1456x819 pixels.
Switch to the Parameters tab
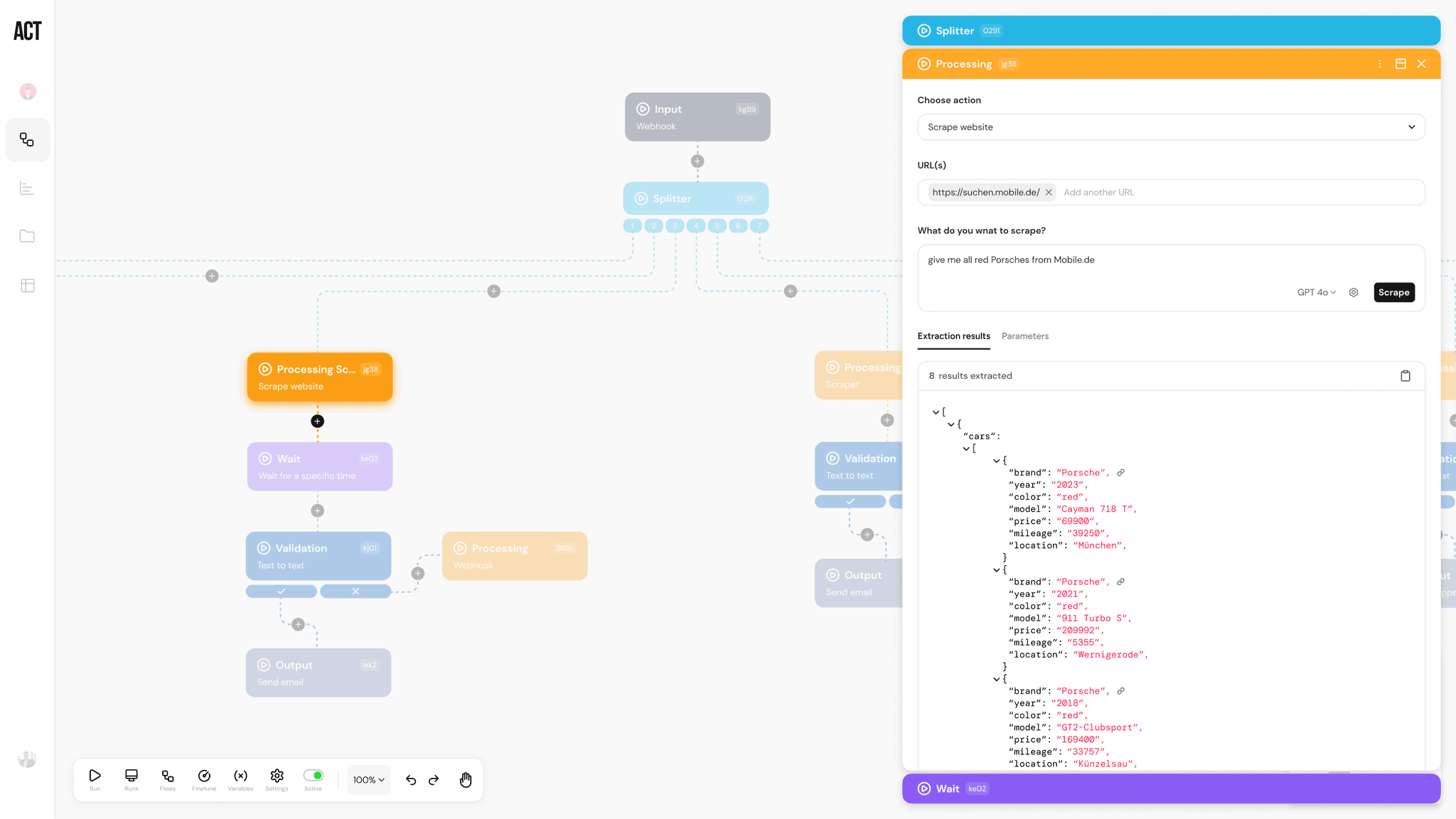click(x=1024, y=336)
